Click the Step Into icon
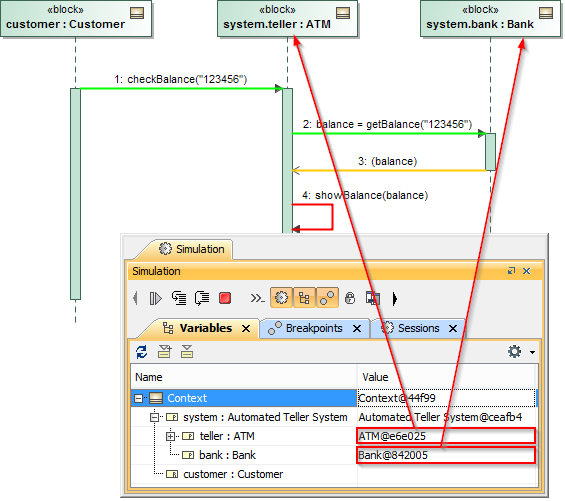The image size is (565, 501). (x=179, y=298)
